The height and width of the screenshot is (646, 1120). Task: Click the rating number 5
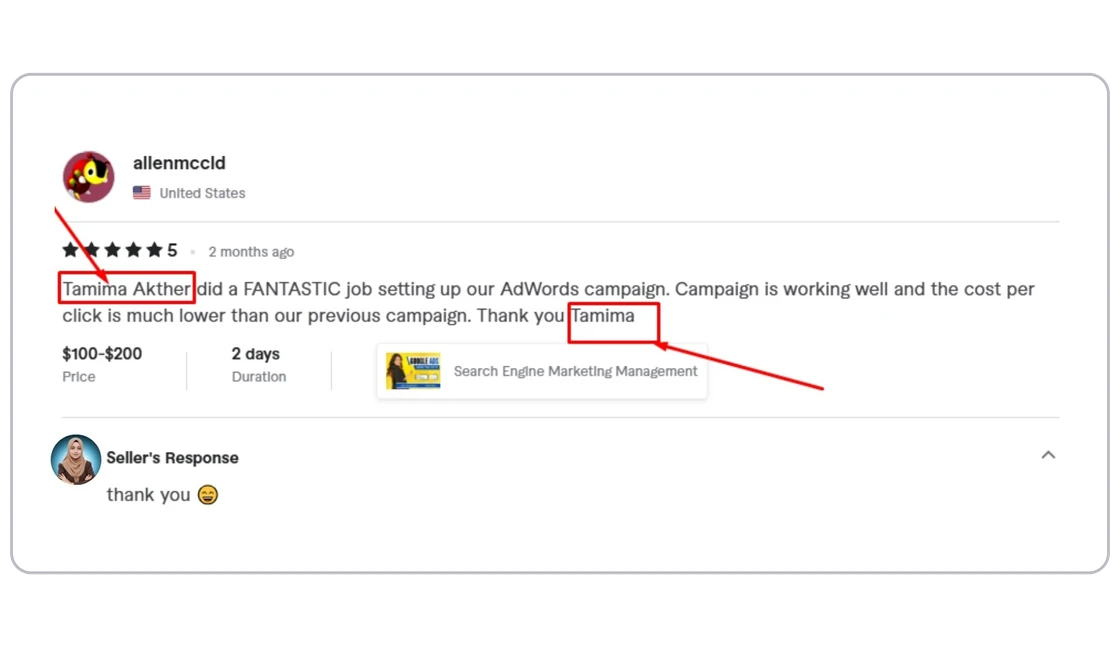pos(172,250)
